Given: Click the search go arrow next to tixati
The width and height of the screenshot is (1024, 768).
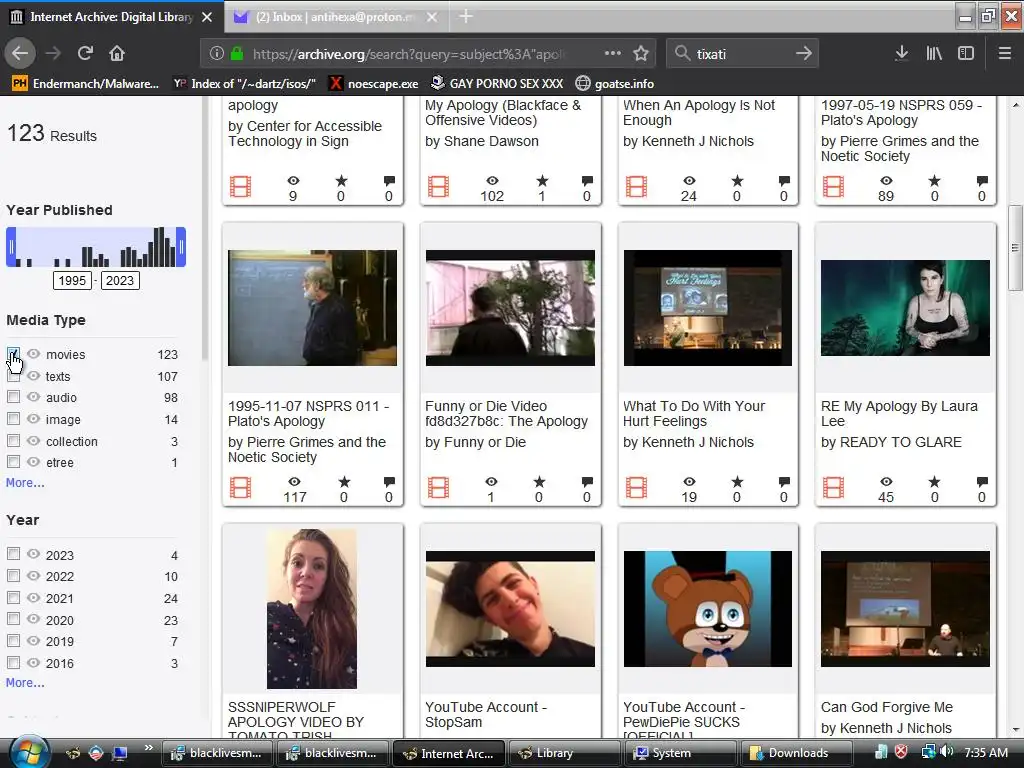Looking at the screenshot, I should click(804, 54).
